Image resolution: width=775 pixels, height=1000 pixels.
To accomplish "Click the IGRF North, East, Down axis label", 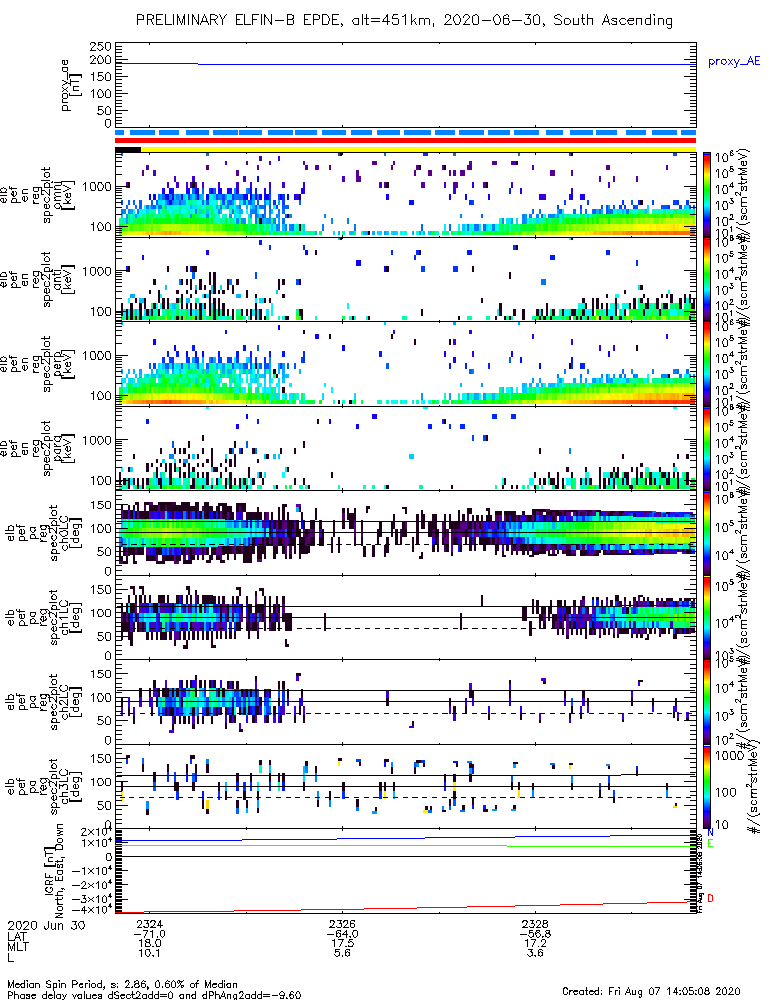I will tap(54, 872).
